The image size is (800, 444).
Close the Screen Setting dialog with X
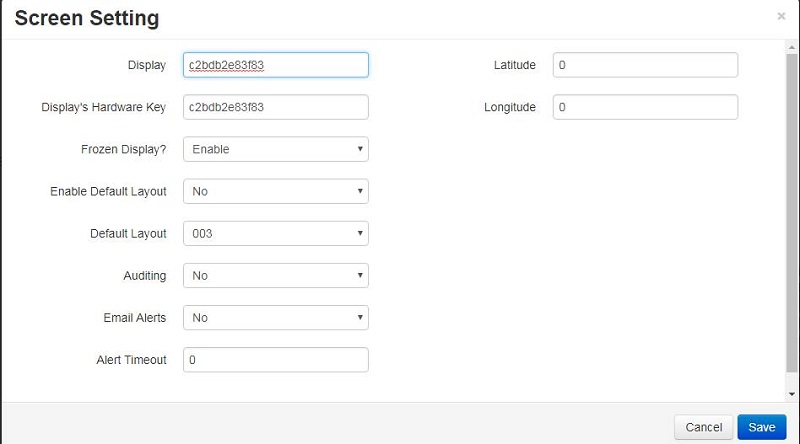tap(781, 16)
